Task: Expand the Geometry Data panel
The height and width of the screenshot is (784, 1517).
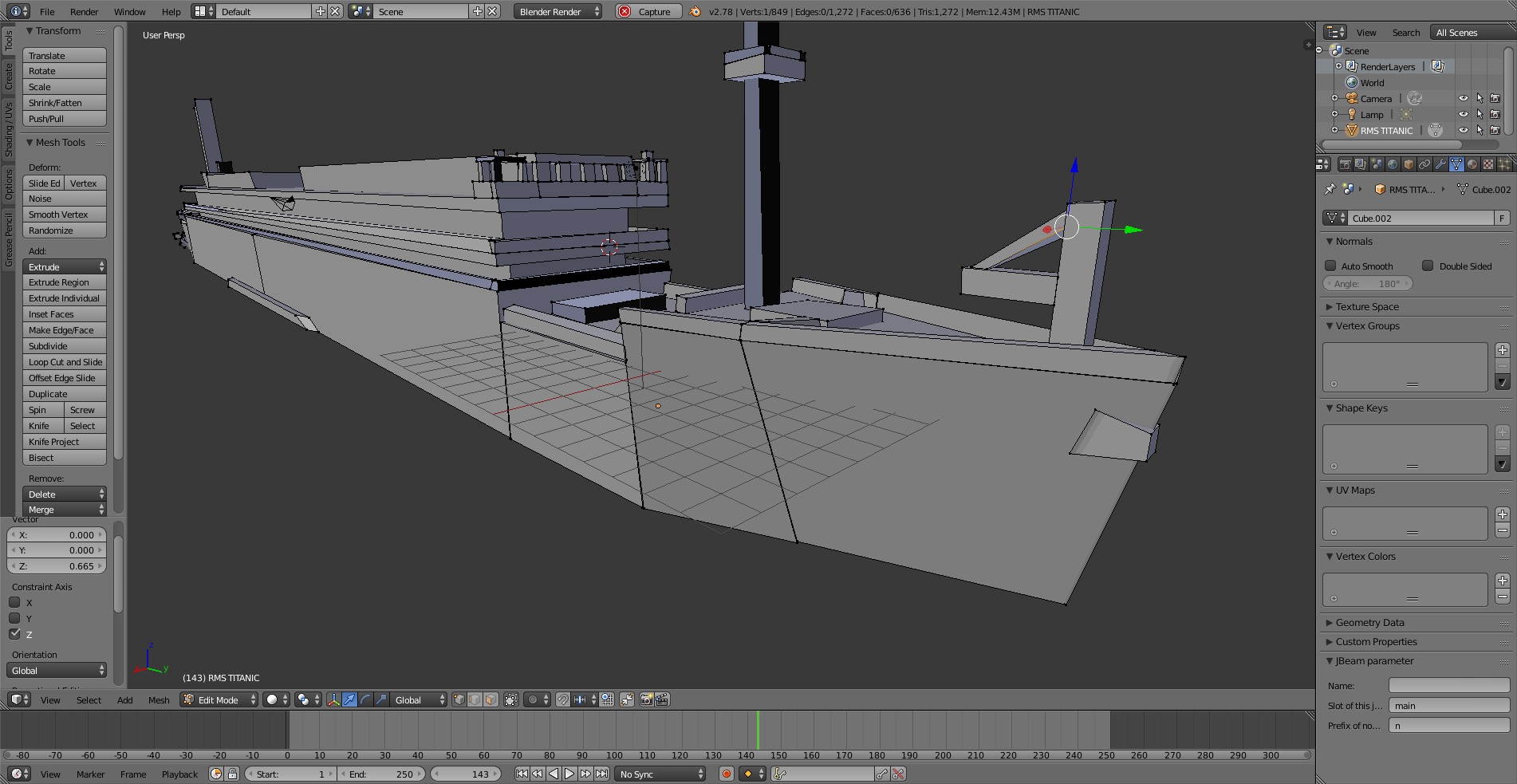Action: coord(1369,623)
